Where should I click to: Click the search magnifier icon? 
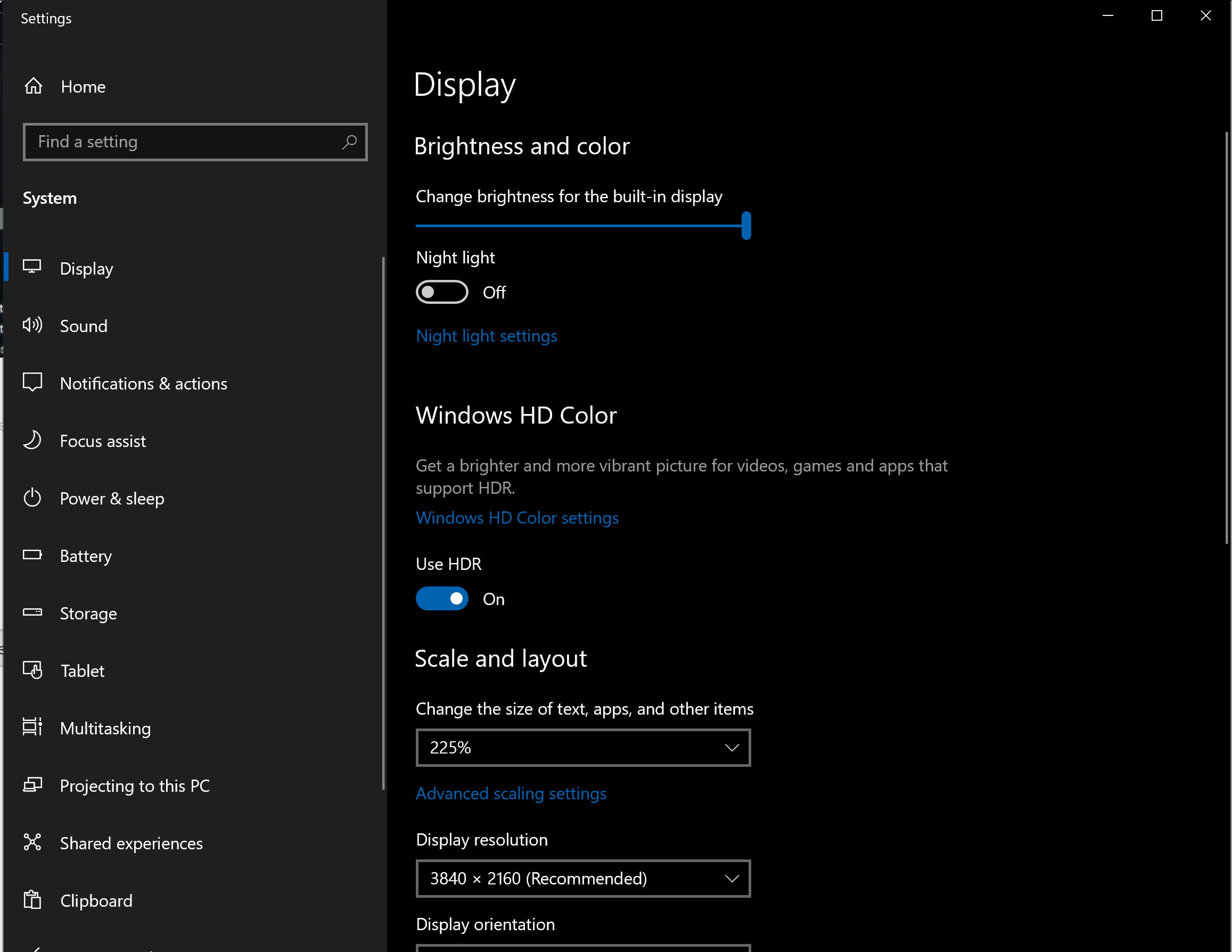[349, 142]
